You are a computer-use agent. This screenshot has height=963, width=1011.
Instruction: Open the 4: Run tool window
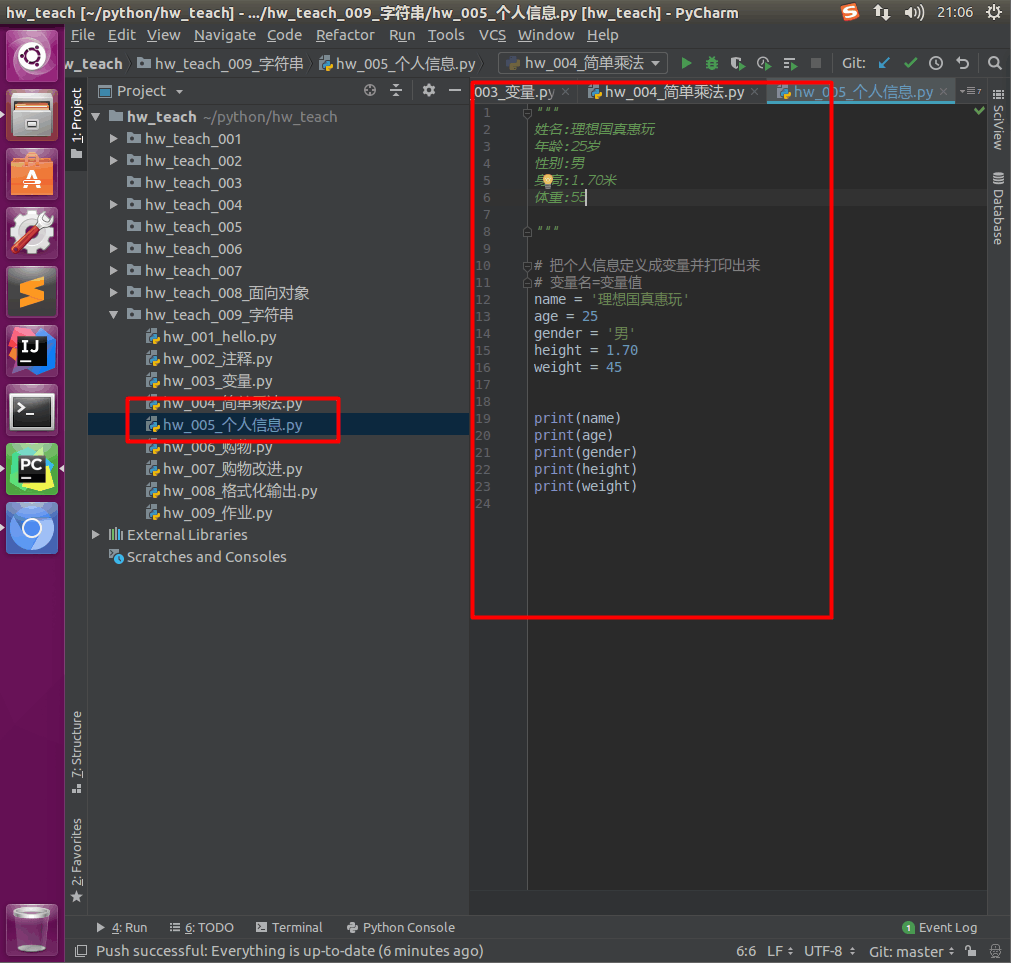pos(122,928)
